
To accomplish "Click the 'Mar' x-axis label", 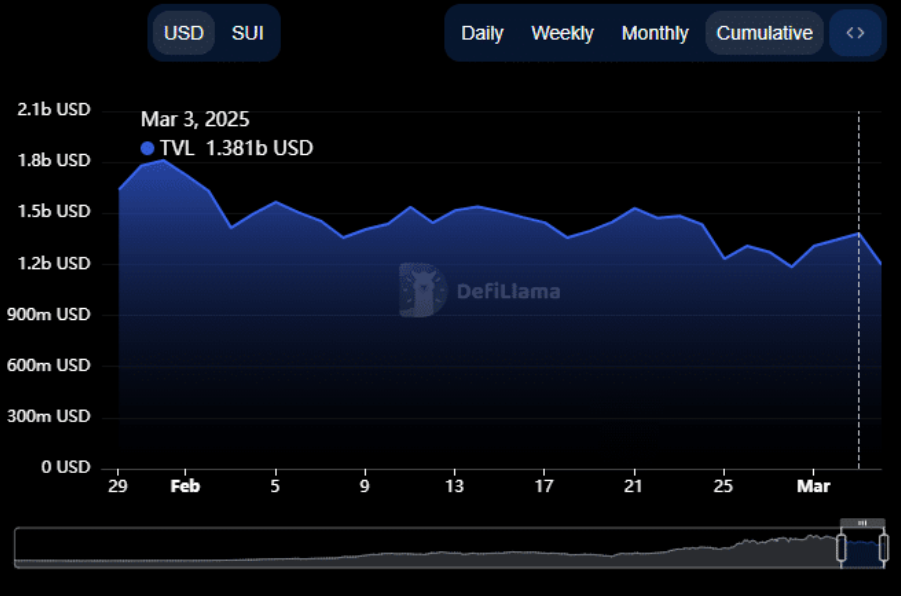I will pos(813,486).
